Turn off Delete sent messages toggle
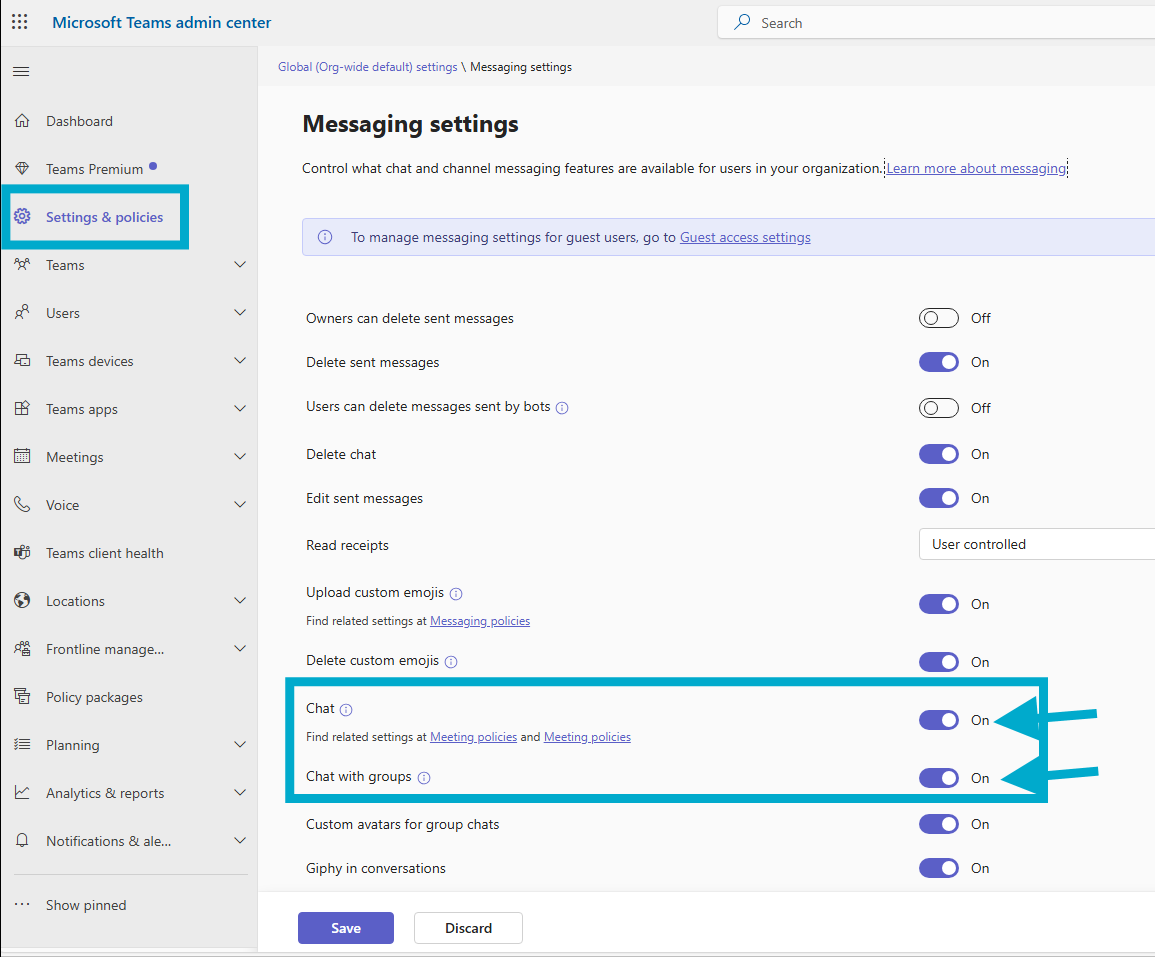The image size is (1155, 957). [x=938, y=362]
